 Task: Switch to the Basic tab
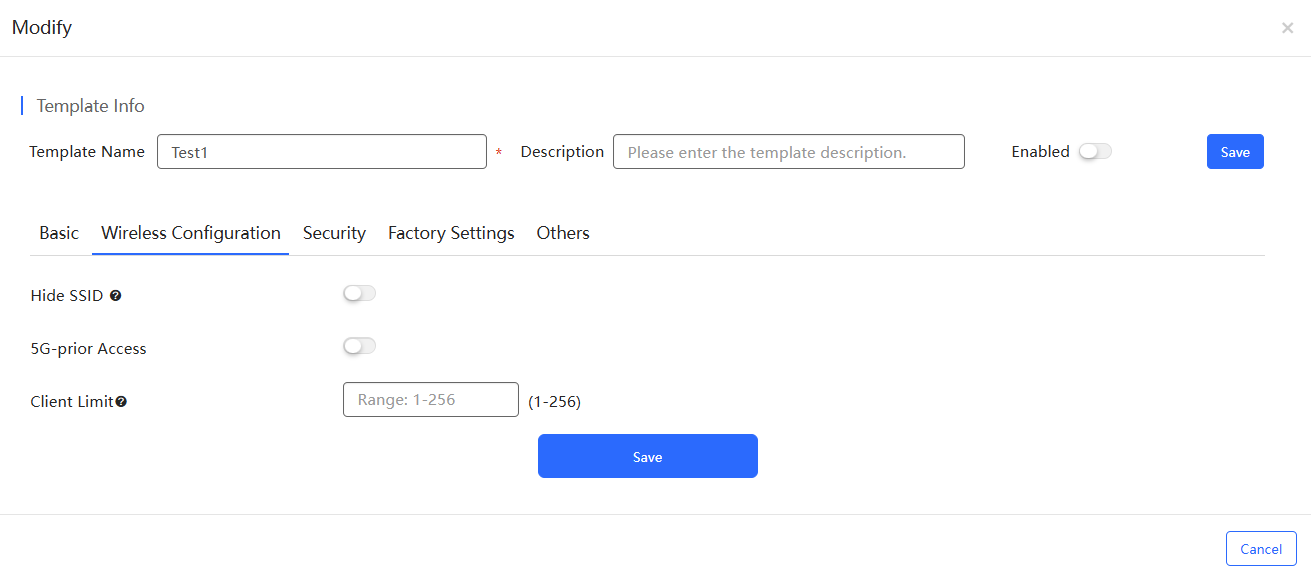coord(59,233)
